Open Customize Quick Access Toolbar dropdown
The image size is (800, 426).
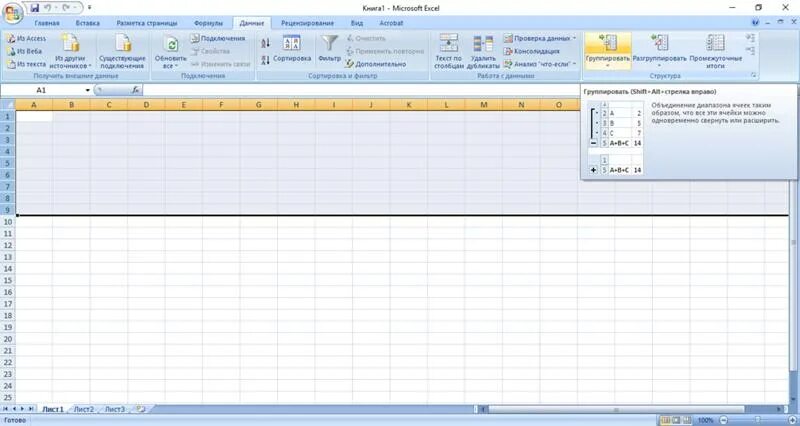pos(90,8)
